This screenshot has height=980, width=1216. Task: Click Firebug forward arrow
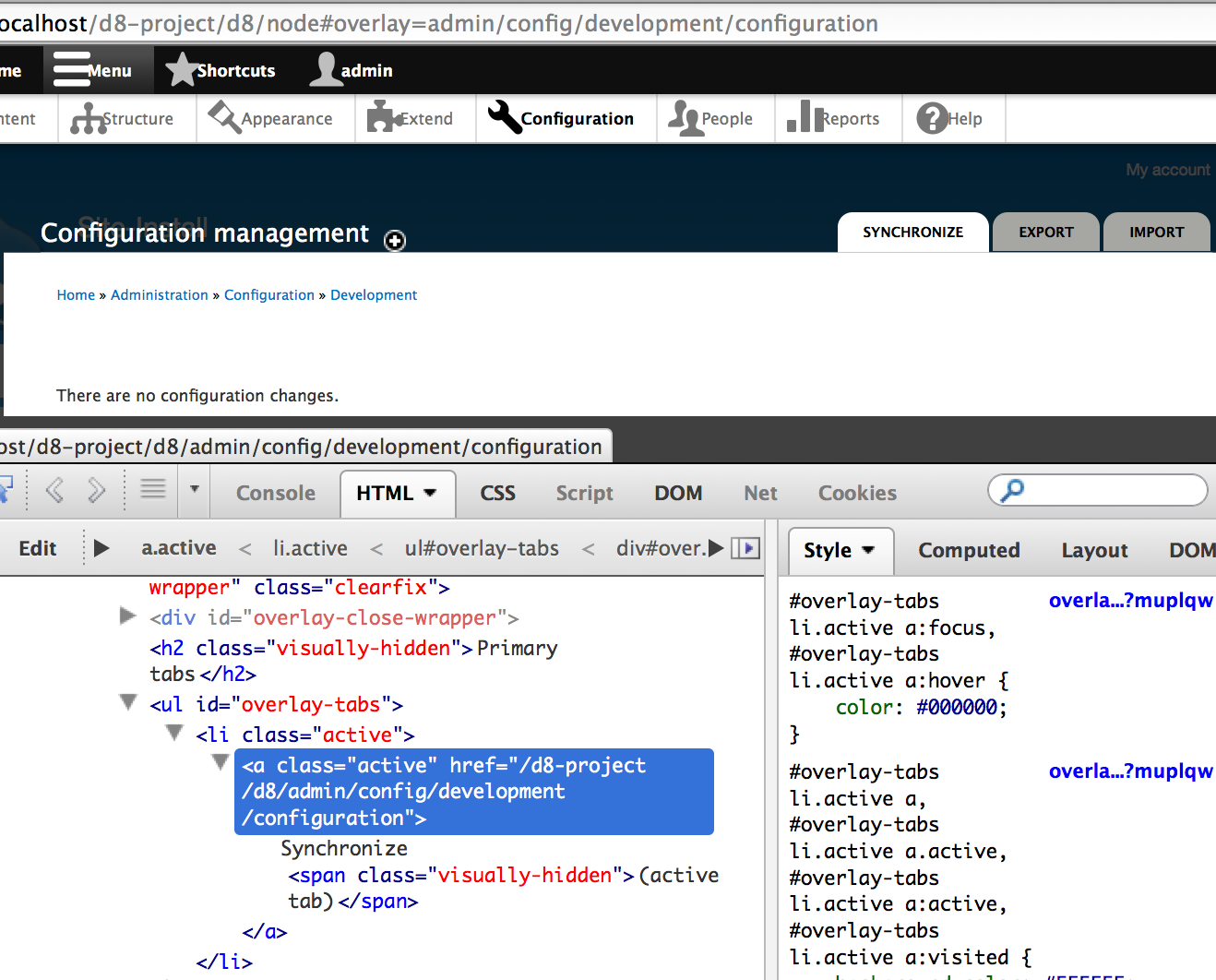pos(96,490)
